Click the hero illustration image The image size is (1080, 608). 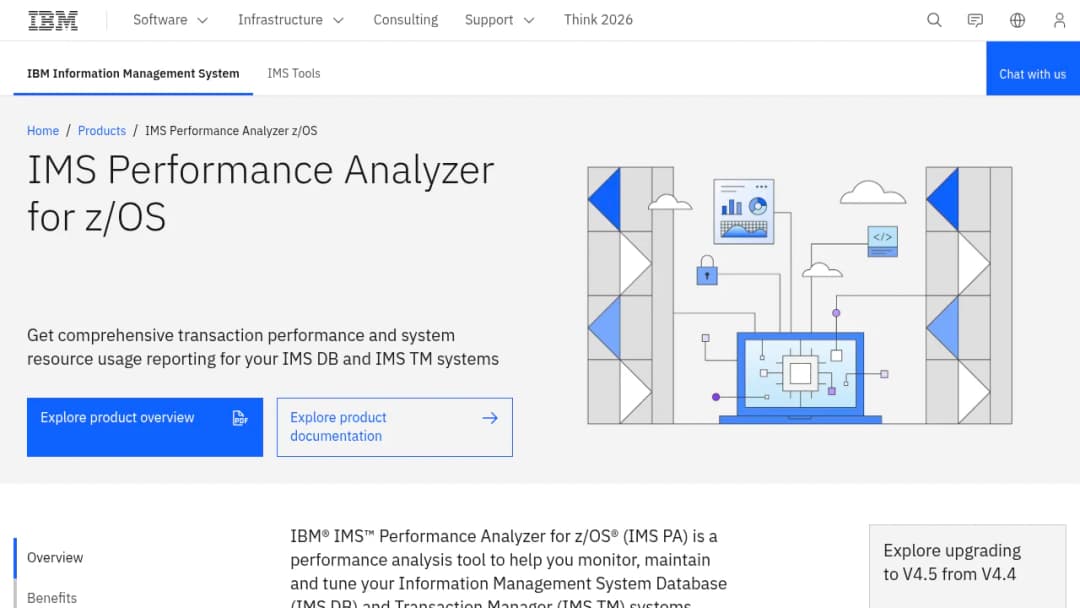coord(800,295)
